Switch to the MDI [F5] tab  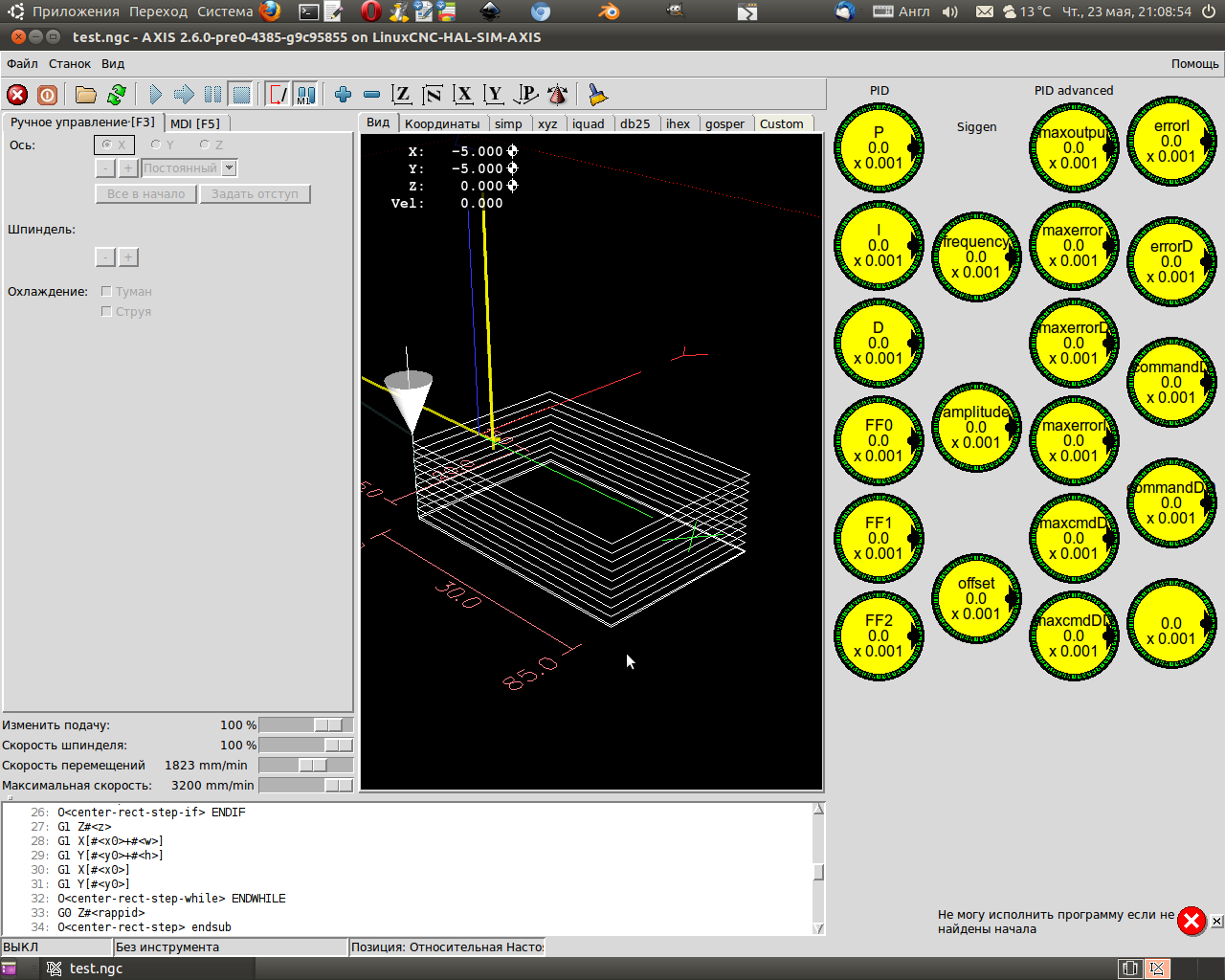click(195, 123)
